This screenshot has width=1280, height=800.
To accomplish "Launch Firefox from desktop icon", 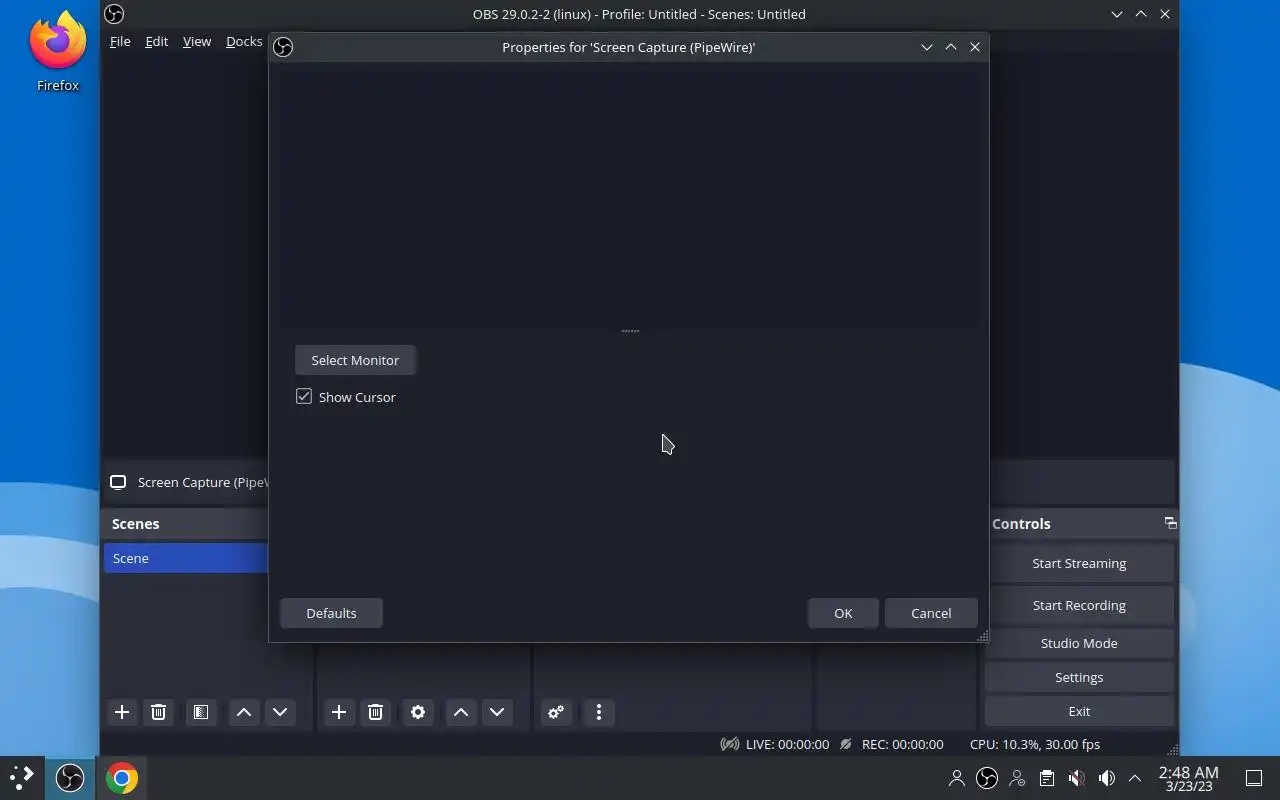I will point(58,52).
